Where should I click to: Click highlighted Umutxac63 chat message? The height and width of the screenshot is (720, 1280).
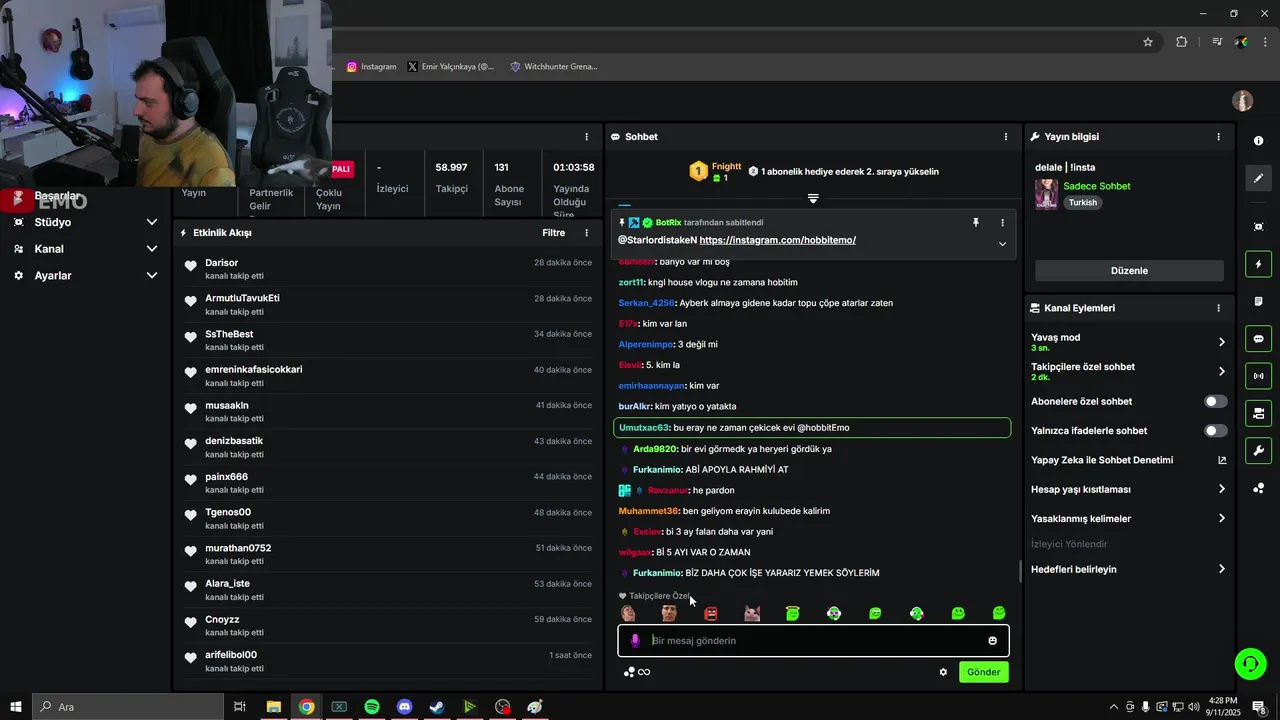click(812, 428)
